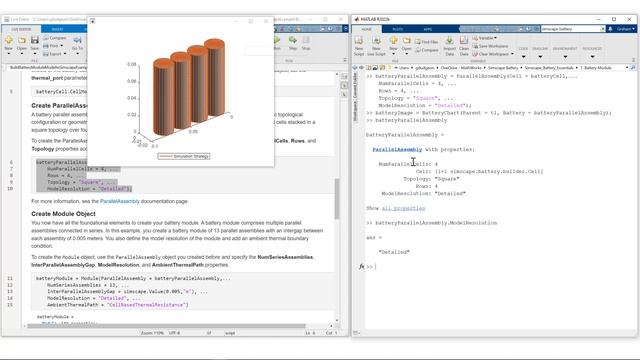Image resolution: width=640 pixels, height=360 pixels.
Task: Click the back arrow in the address bar
Action: tap(355, 68)
